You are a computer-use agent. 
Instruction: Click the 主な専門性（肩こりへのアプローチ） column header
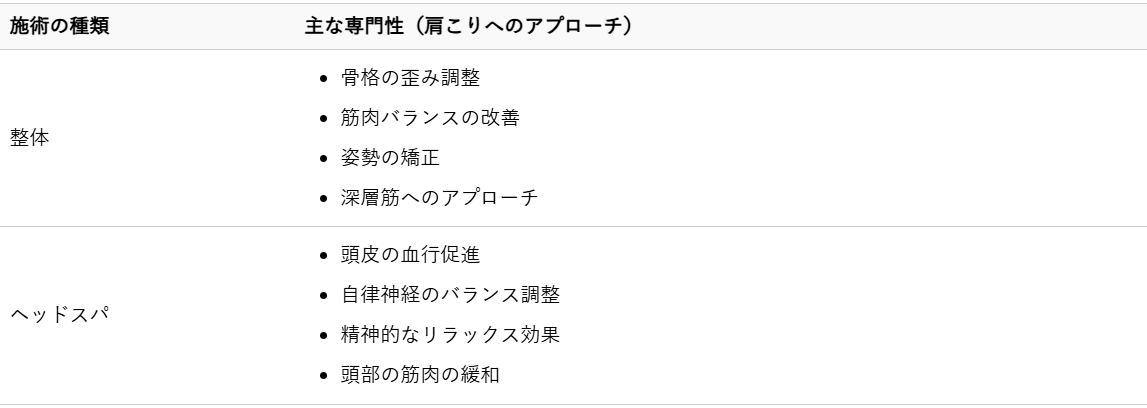click(x=466, y=28)
